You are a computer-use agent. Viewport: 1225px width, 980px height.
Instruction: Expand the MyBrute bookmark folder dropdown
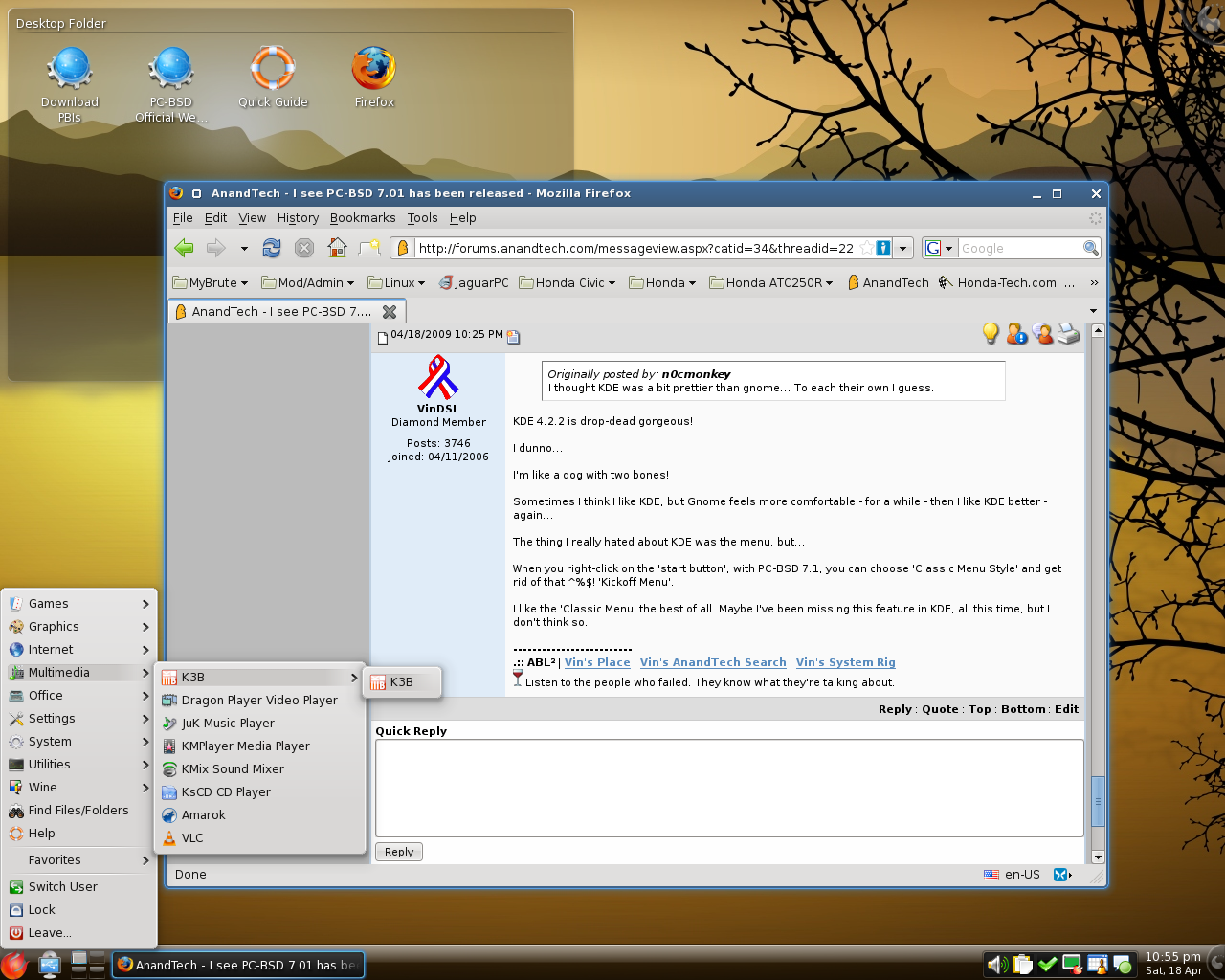coord(211,282)
